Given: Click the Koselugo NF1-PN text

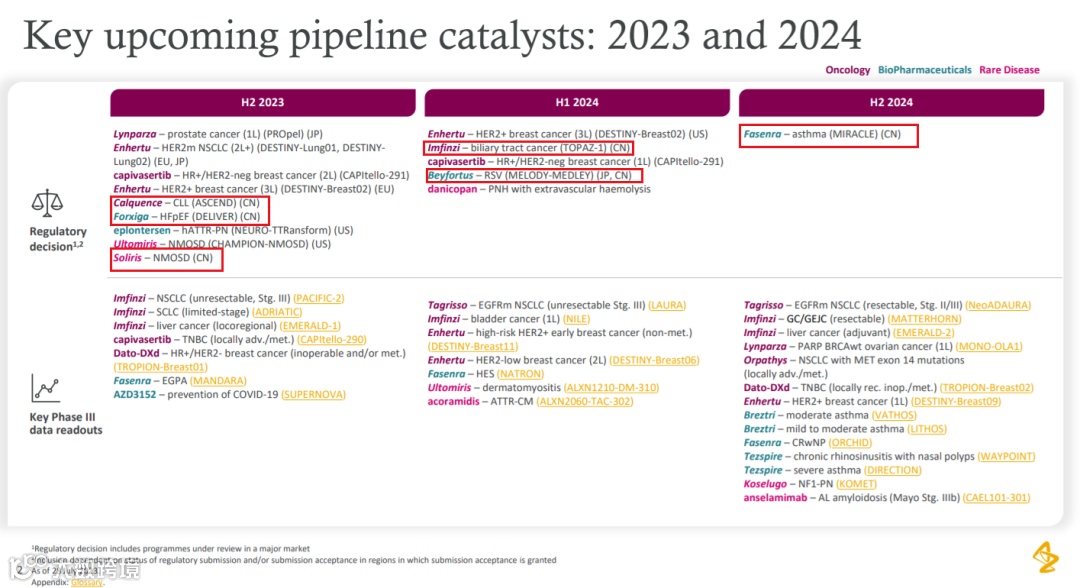Looking at the screenshot, I should click(x=788, y=484).
